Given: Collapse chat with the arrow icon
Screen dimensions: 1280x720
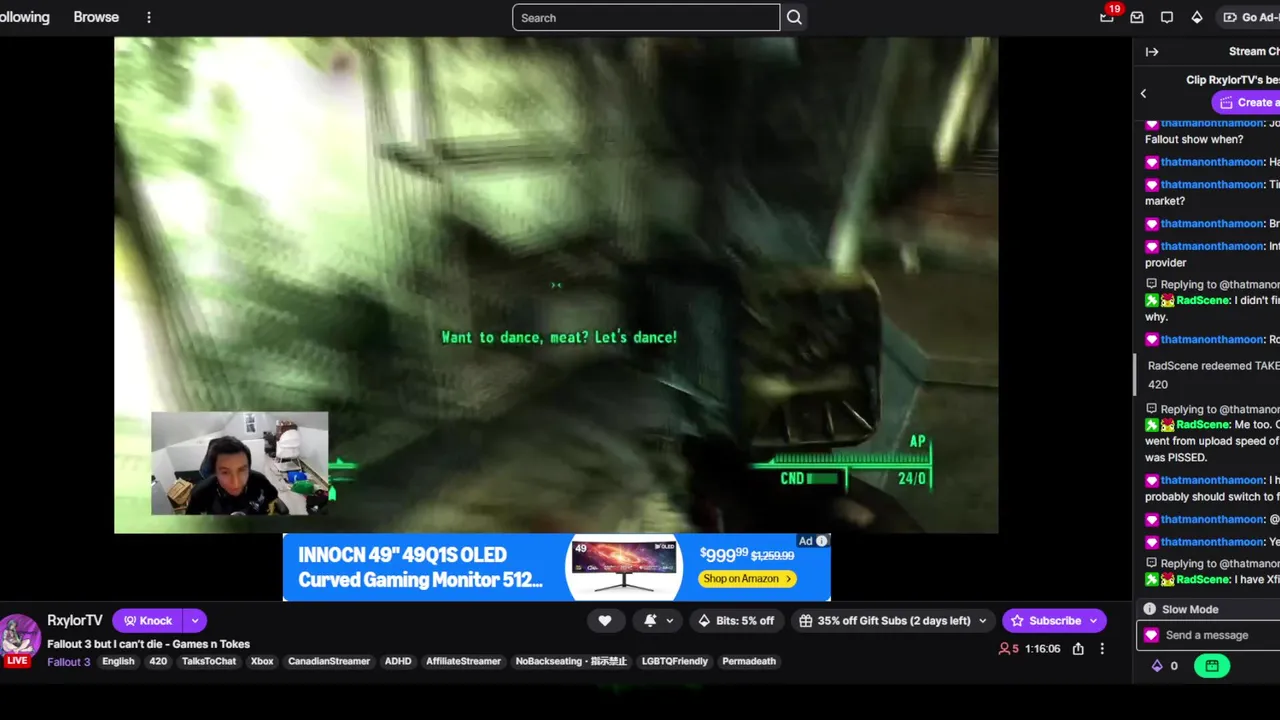Looking at the screenshot, I should click(1152, 52).
